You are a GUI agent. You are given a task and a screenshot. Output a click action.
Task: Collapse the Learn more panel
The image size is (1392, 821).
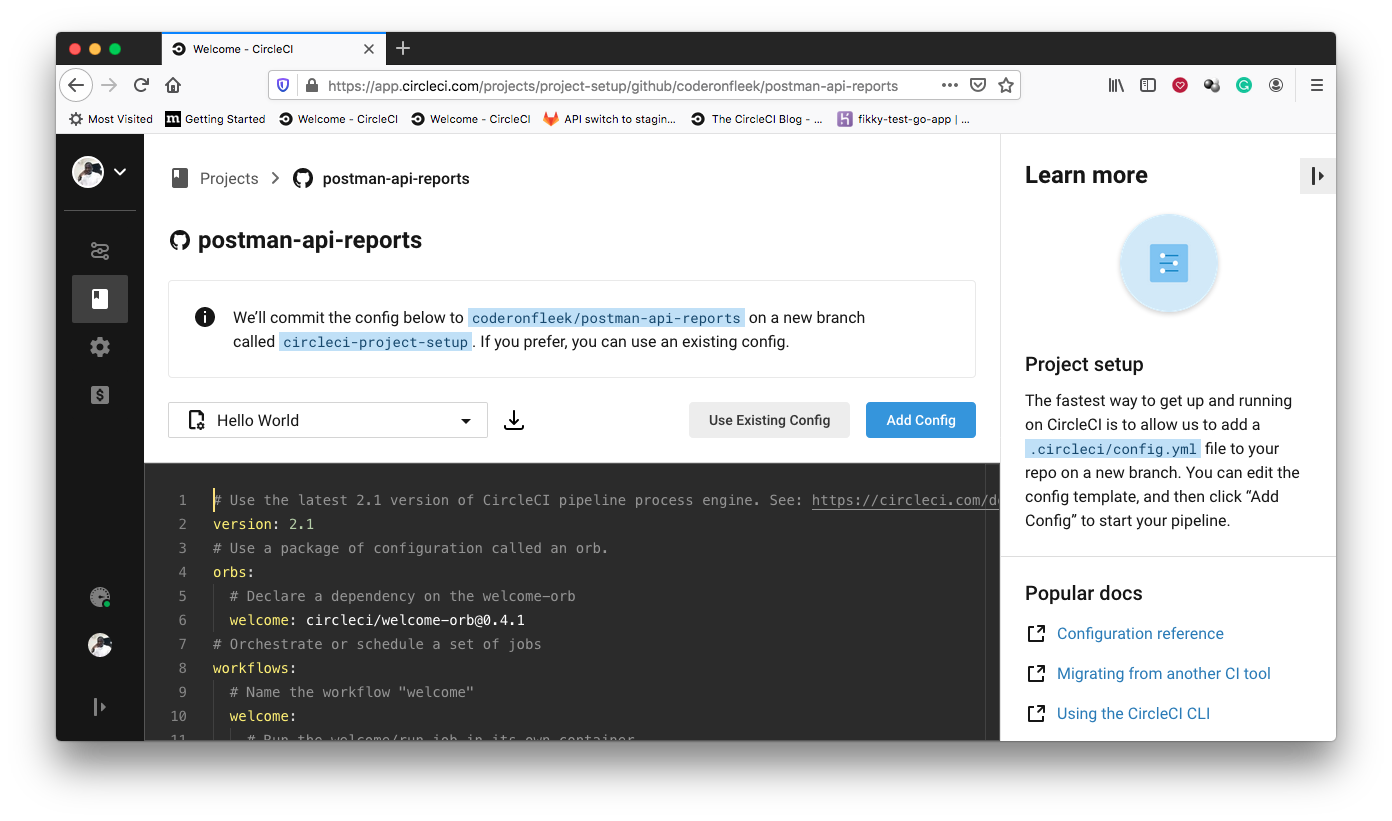(1317, 175)
